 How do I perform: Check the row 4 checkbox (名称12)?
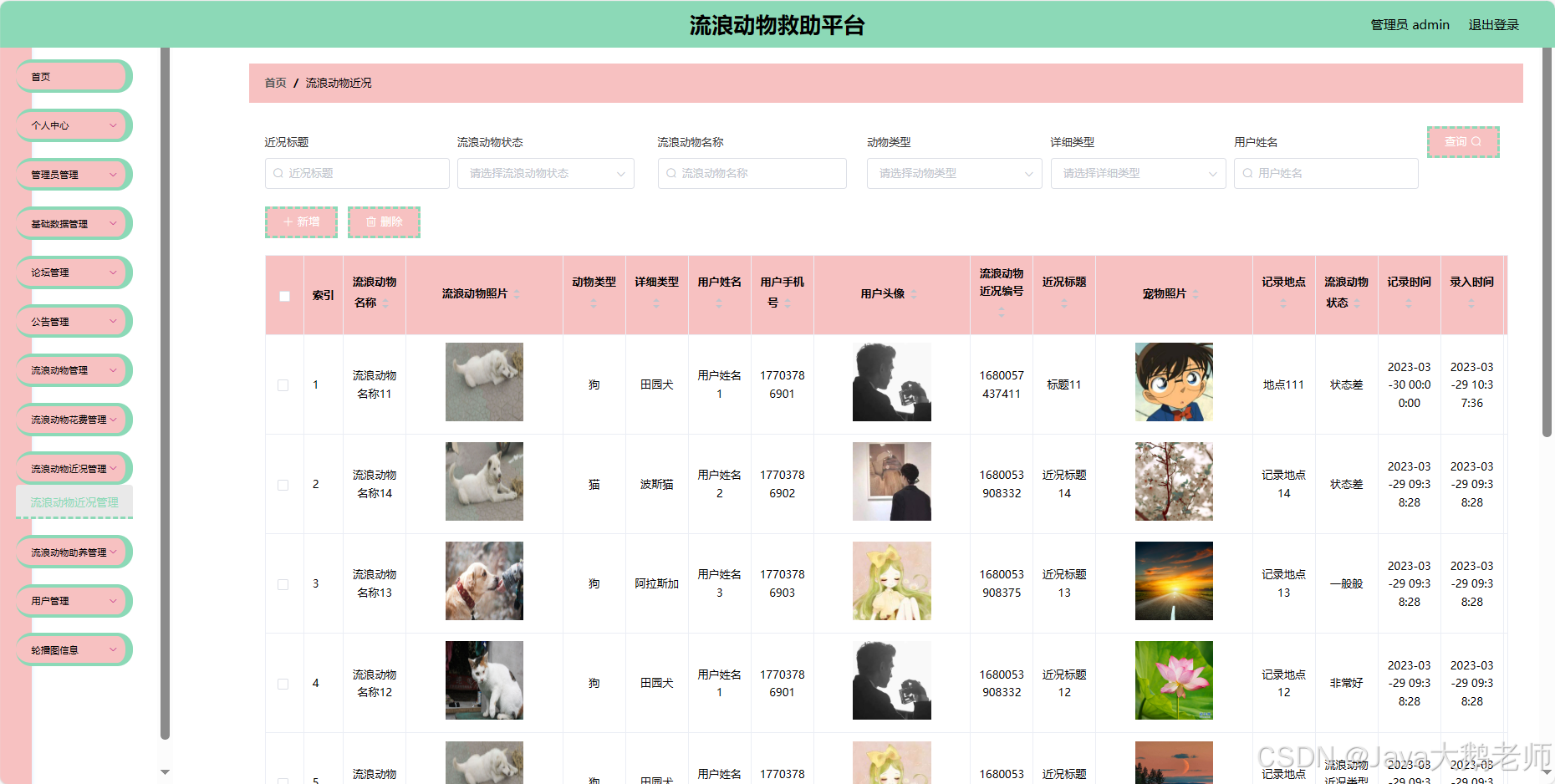point(283,684)
